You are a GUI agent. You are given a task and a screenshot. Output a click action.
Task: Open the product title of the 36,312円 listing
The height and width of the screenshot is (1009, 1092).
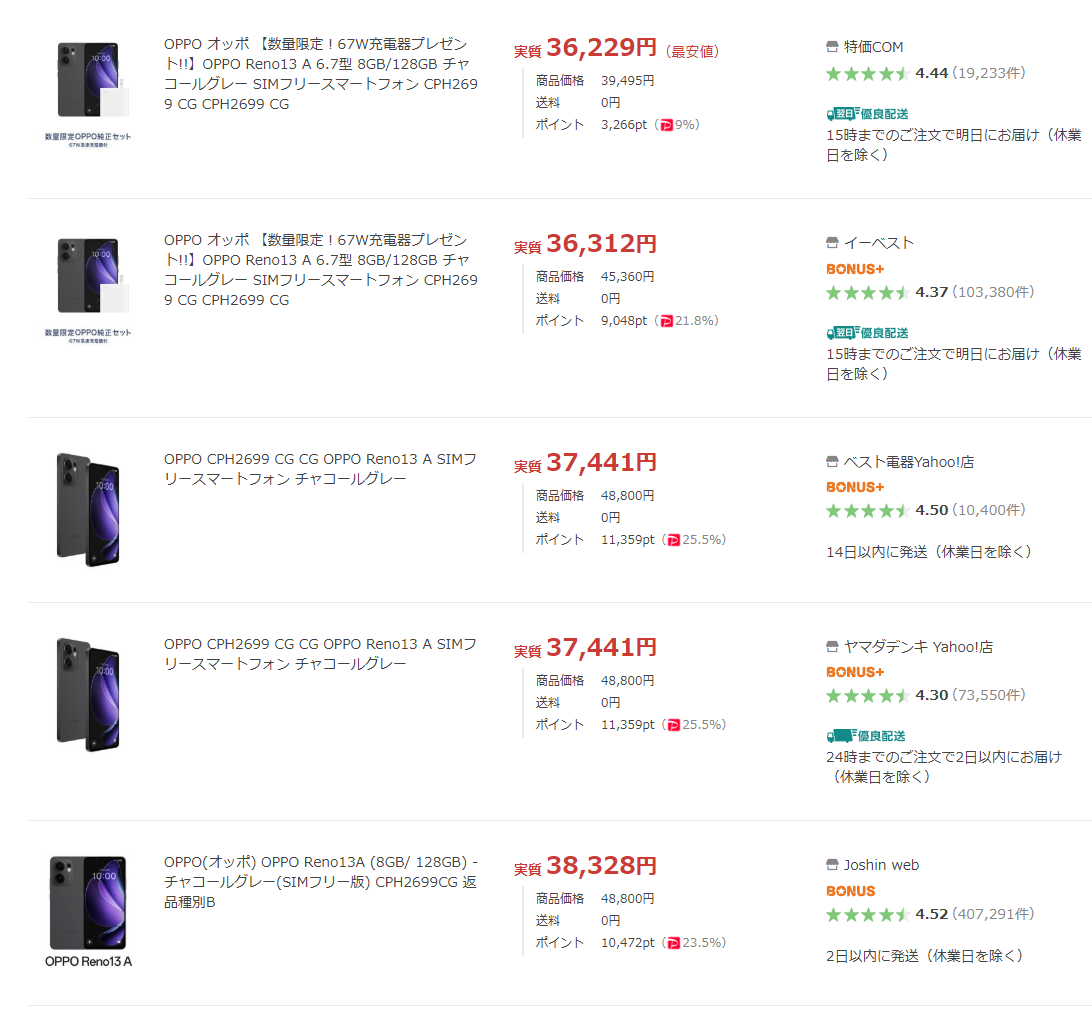[321, 270]
